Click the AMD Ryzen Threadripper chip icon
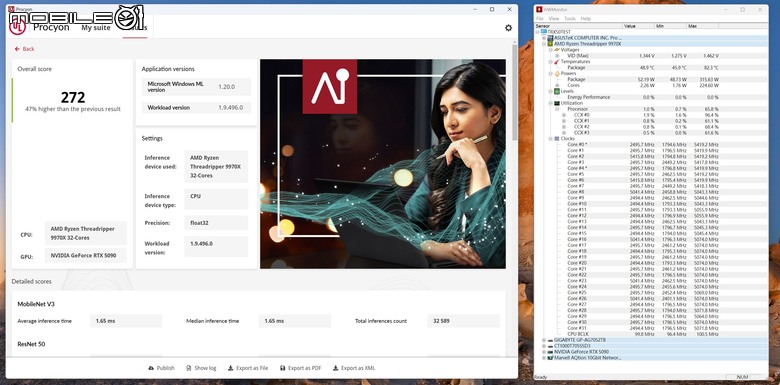The height and width of the screenshot is (385, 780). (x=550, y=43)
